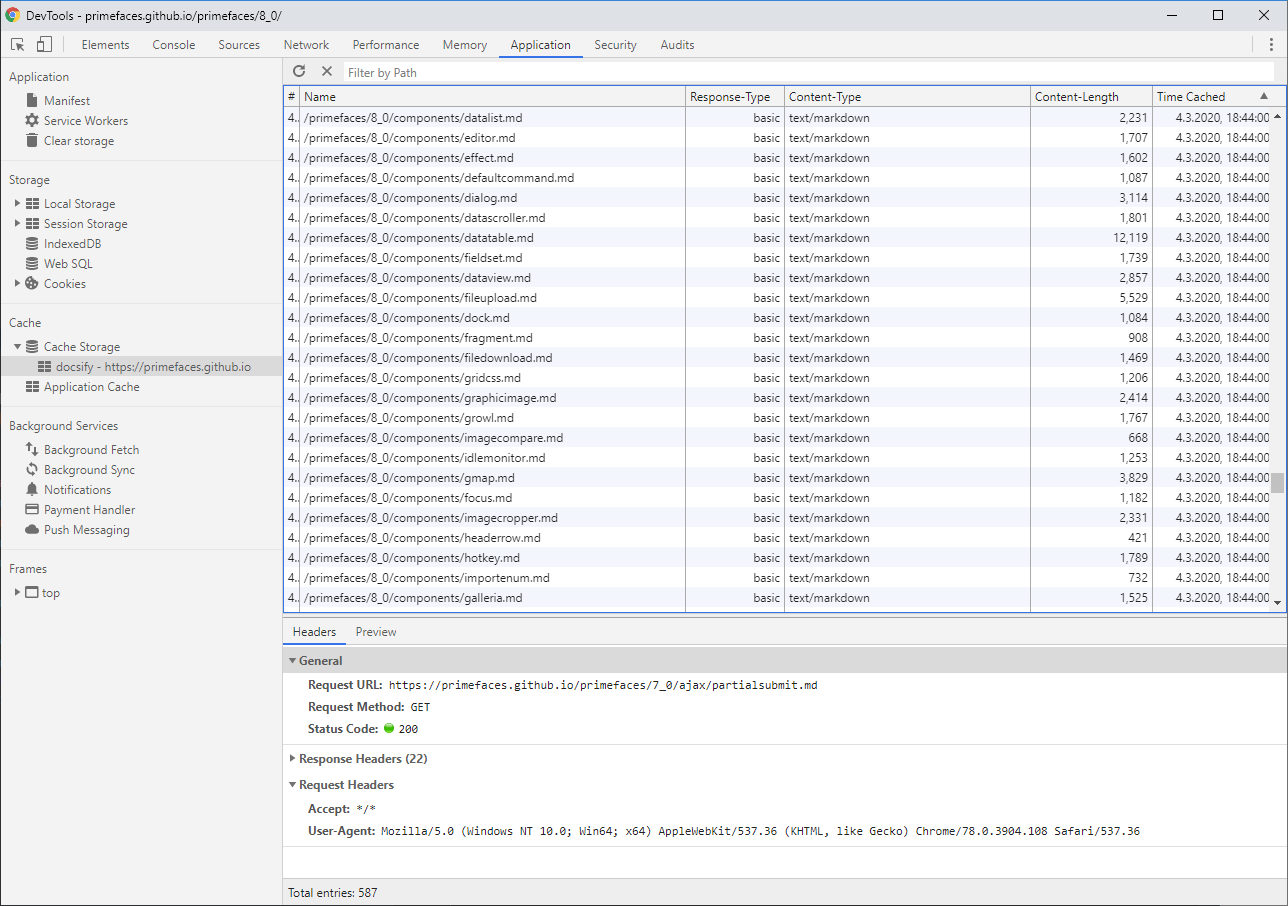Viewport: 1288px width, 906px height.
Task: Click the scrollbar up arrow
Action: point(1277,116)
